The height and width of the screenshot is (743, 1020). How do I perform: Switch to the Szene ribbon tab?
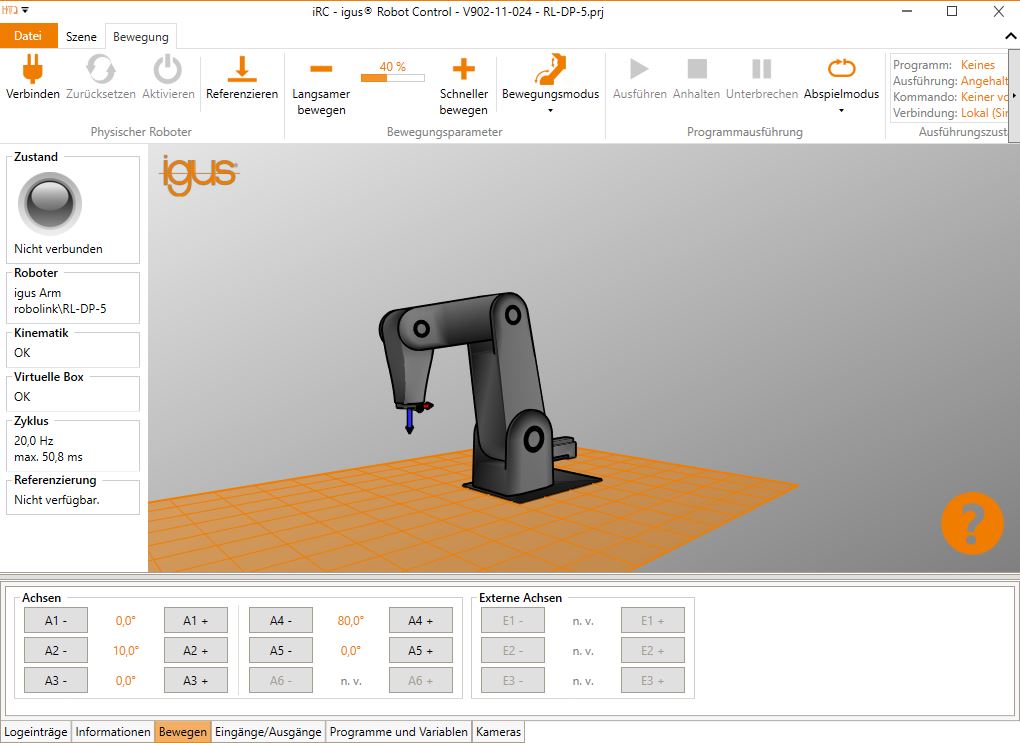point(81,37)
